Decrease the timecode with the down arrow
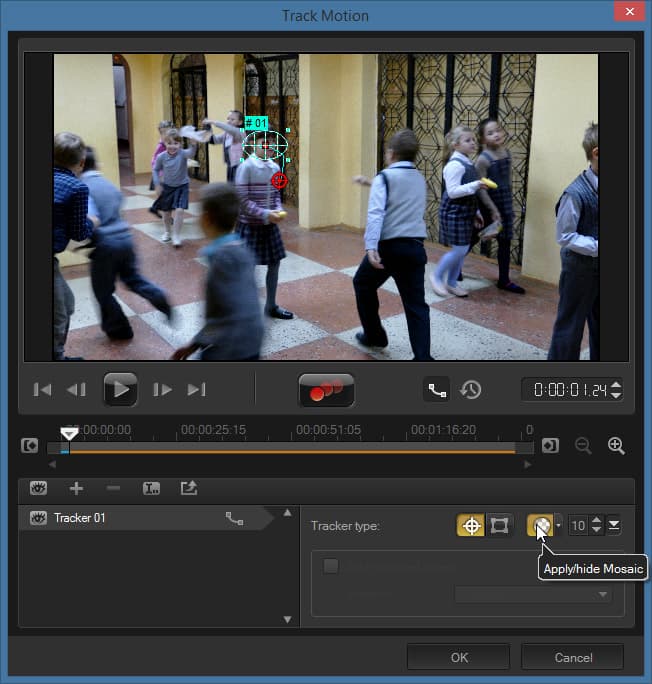This screenshot has width=652, height=684. pos(616,395)
